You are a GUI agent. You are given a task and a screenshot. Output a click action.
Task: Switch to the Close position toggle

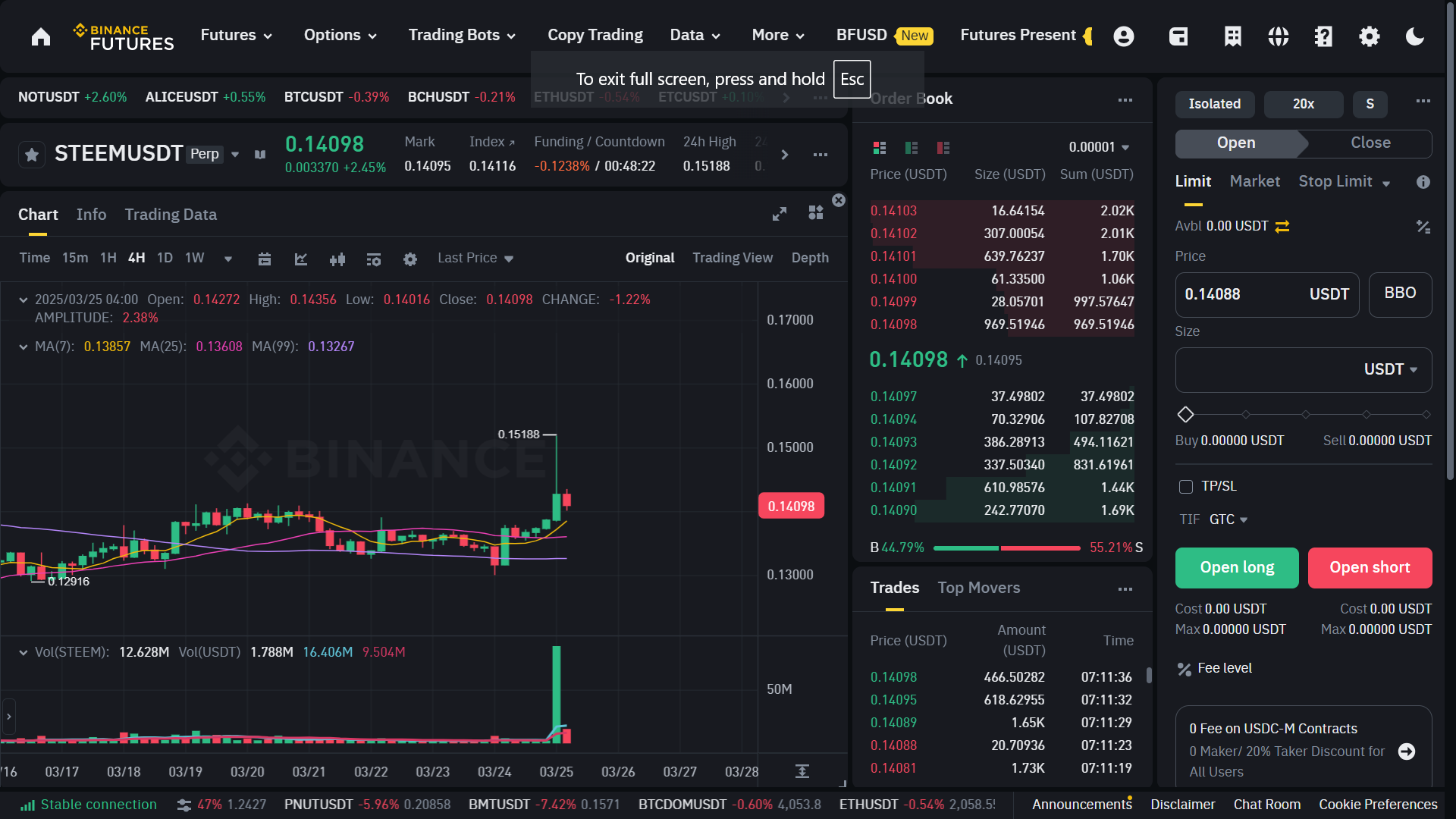tap(1370, 143)
